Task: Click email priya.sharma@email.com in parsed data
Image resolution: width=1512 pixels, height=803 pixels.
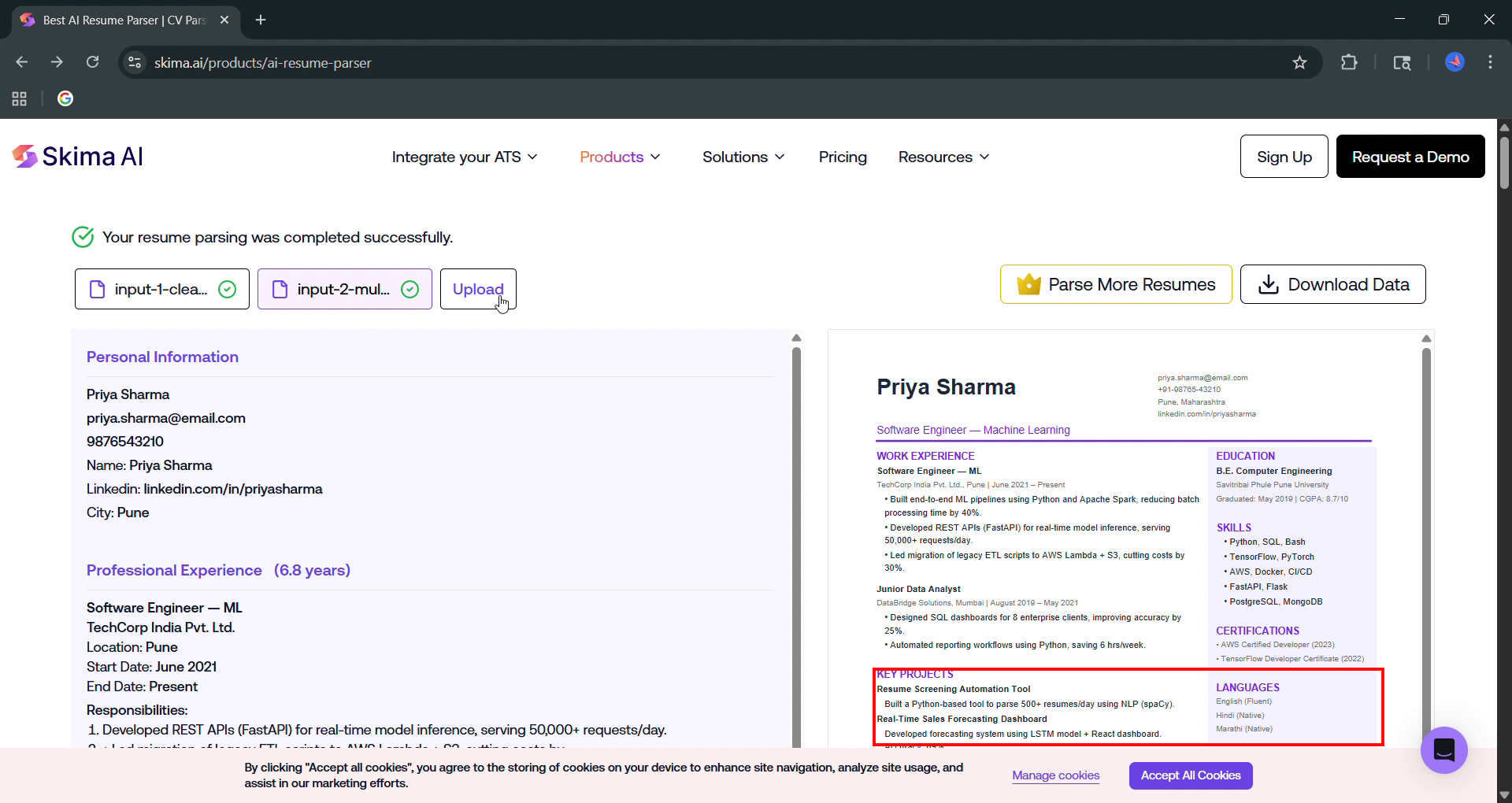Action: tap(166, 418)
